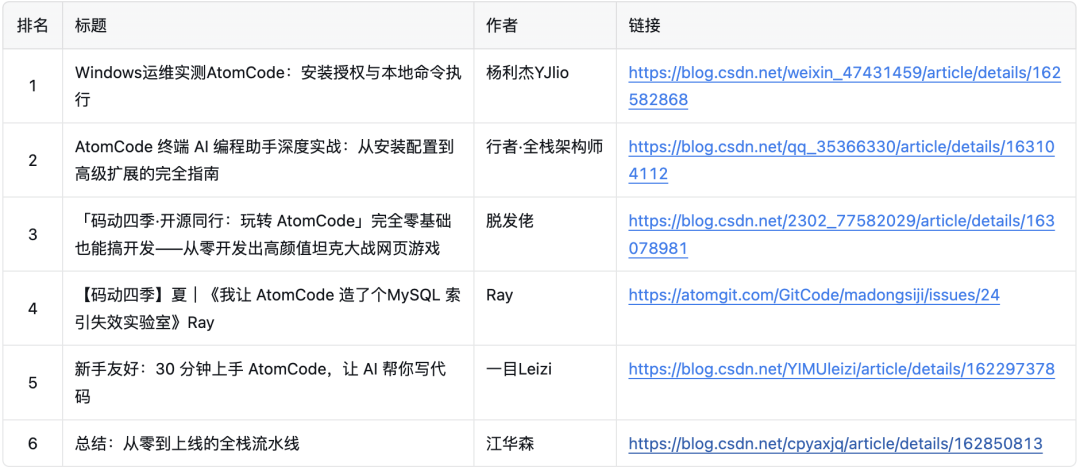The height and width of the screenshot is (471, 1080).
Task: Click author 江华森
Action: click(x=510, y=444)
